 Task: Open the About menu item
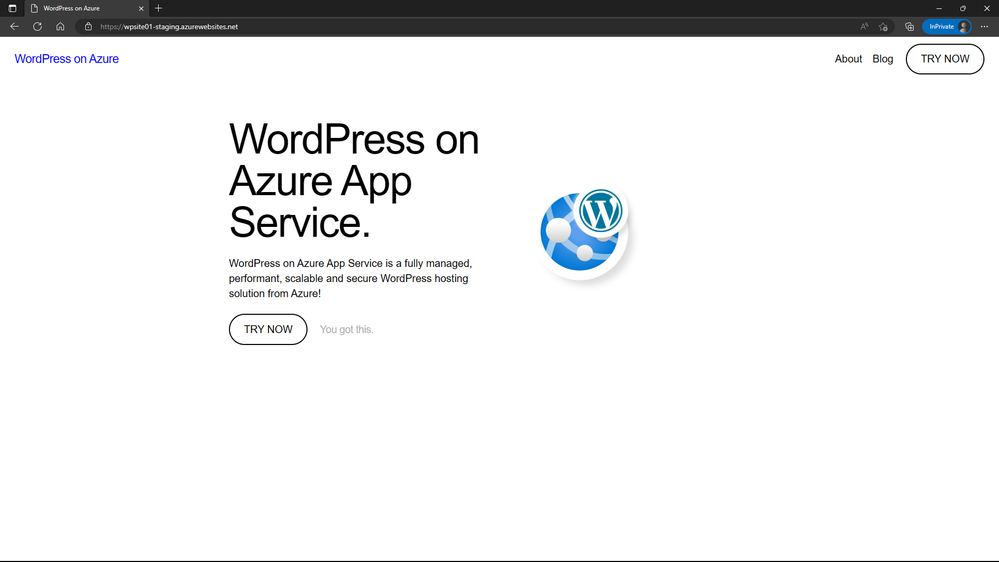(848, 59)
